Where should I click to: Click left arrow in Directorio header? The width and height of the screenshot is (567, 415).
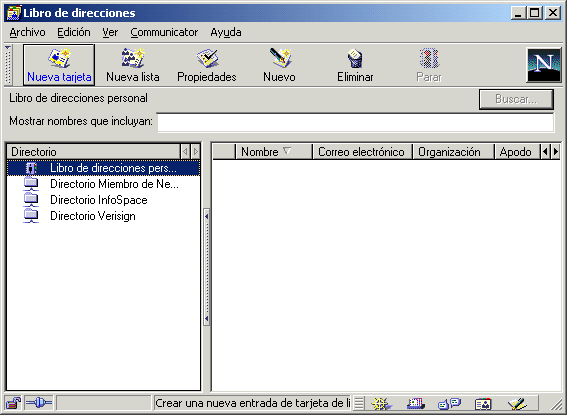point(185,152)
